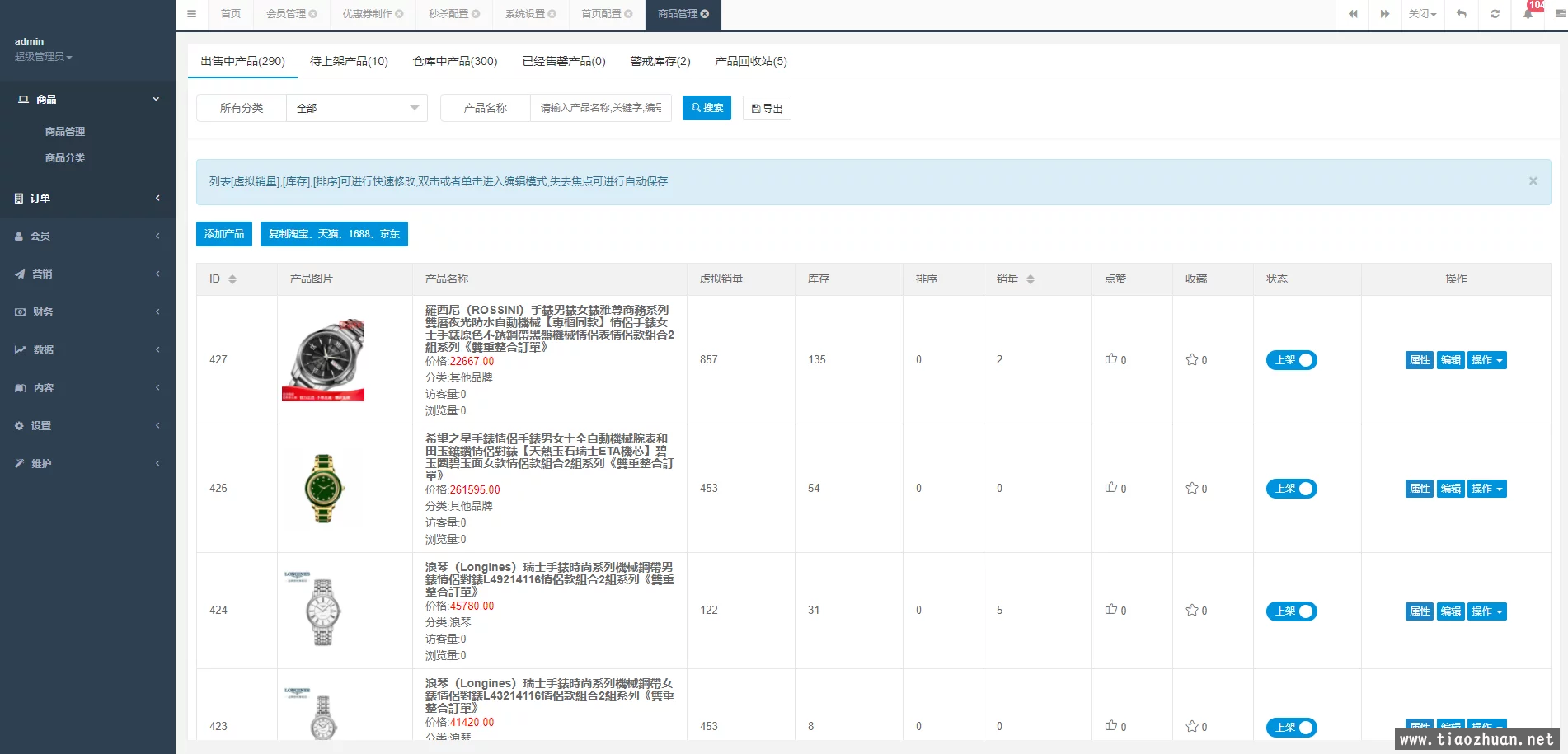This screenshot has width=1568, height=754.
Task: Close the 首页配置 tab with its x icon
Action: 629,14
